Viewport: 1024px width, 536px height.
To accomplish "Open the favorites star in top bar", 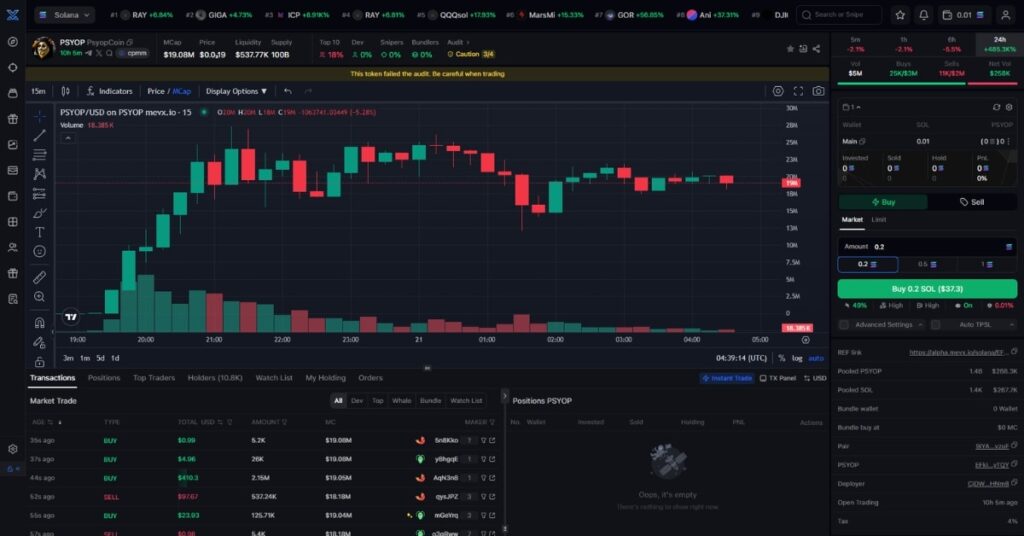I will click(x=900, y=15).
